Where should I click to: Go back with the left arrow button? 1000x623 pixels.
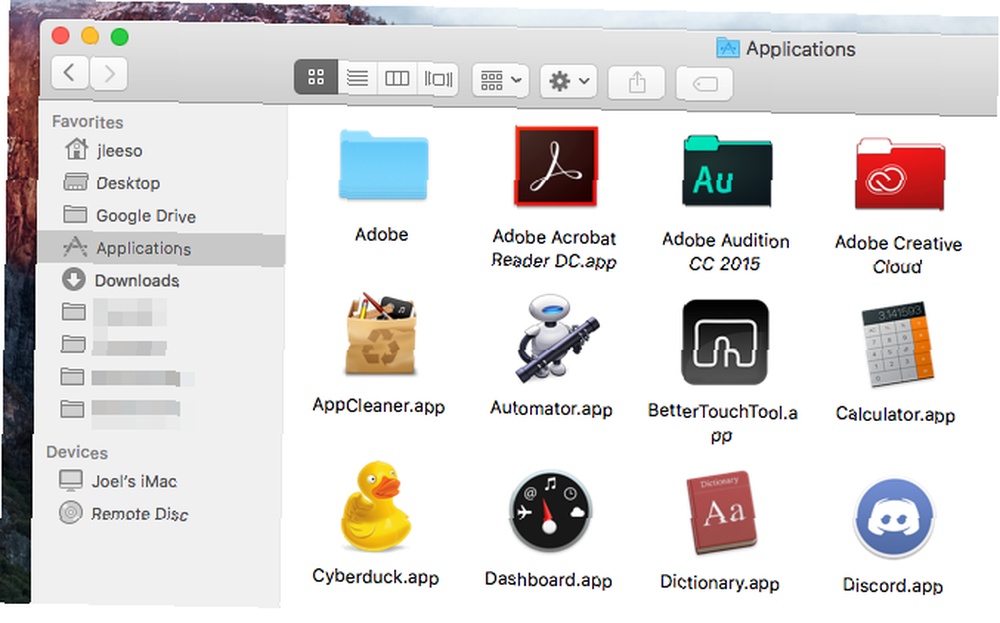pyautogui.click(x=70, y=72)
